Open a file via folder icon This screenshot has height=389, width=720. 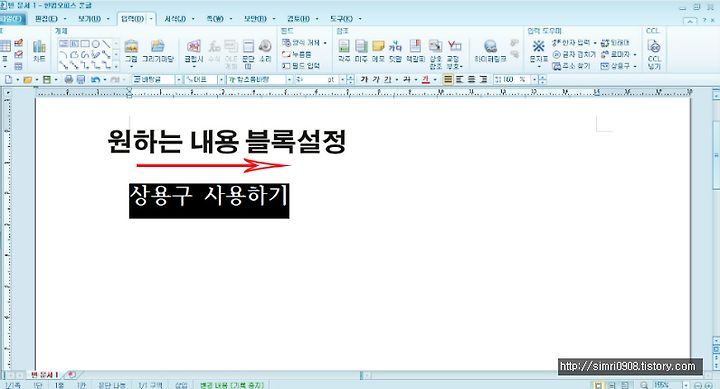tap(28, 79)
